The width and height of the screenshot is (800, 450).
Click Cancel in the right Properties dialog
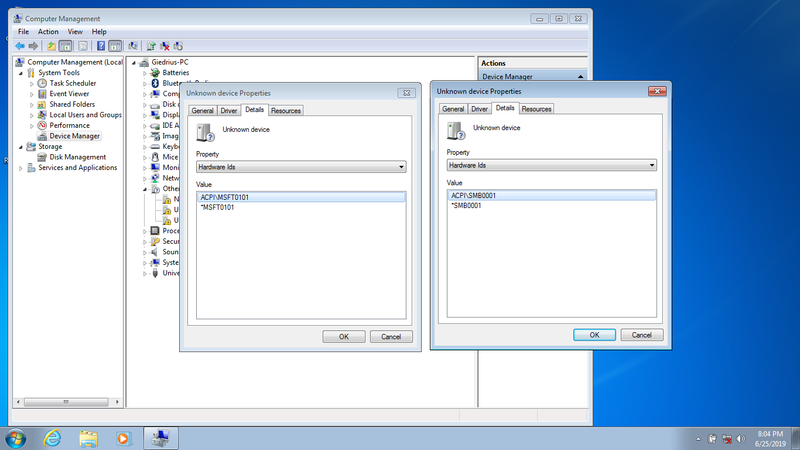coord(642,335)
